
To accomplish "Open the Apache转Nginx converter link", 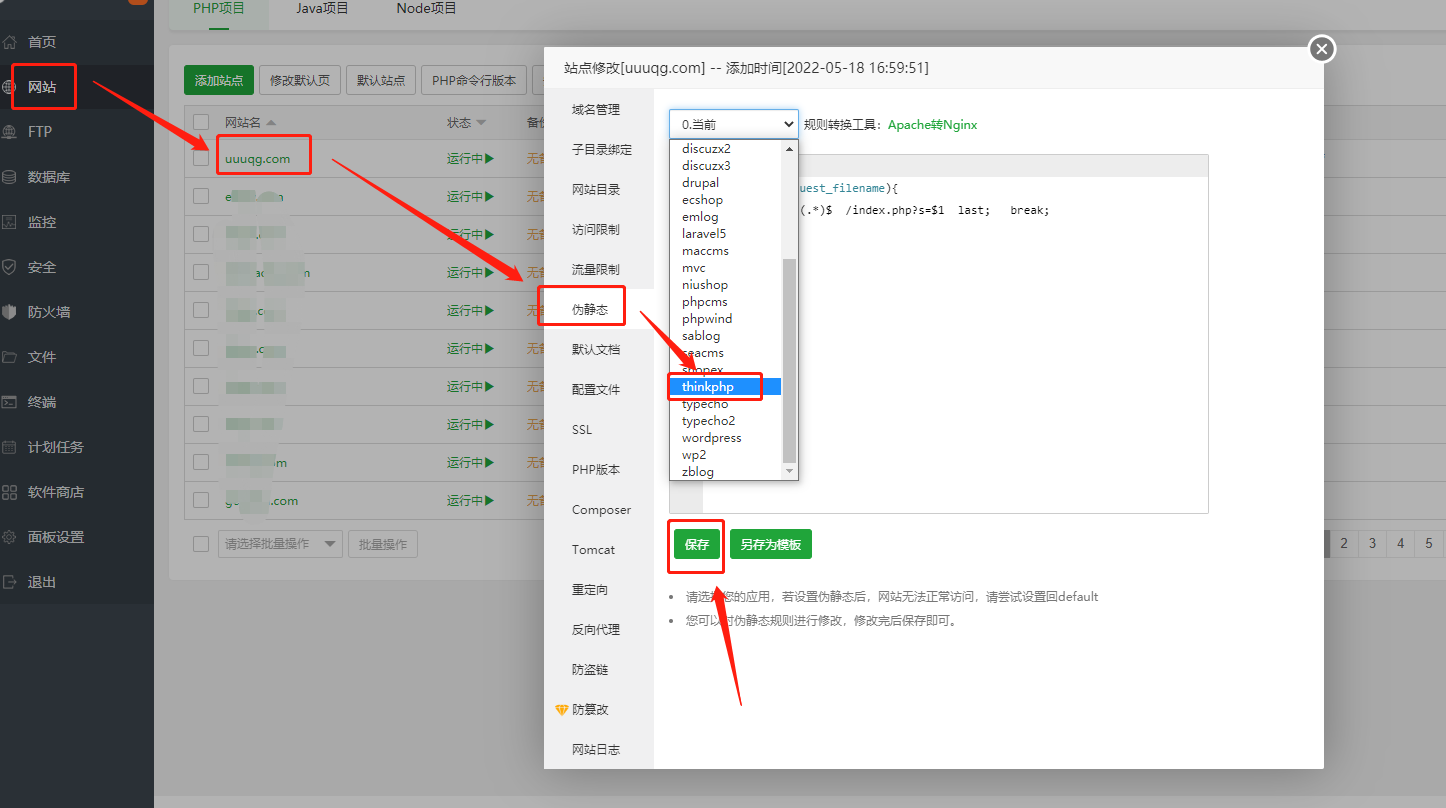I will click(x=932, y=125).
